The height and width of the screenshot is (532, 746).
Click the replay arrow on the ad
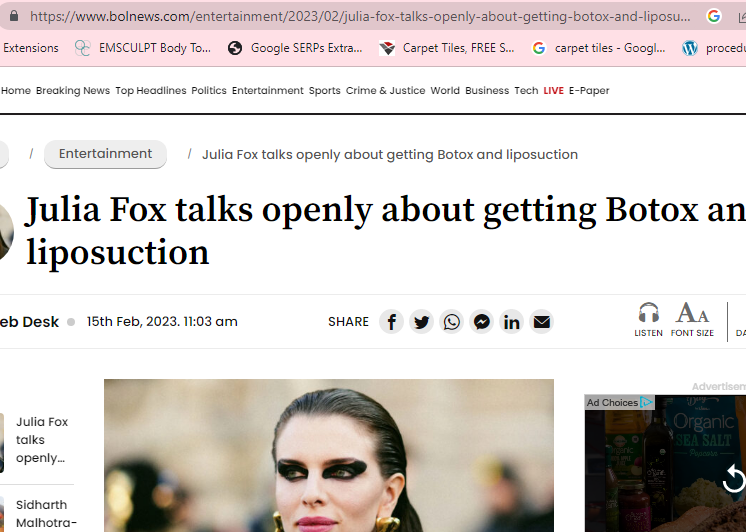point(733,479)
